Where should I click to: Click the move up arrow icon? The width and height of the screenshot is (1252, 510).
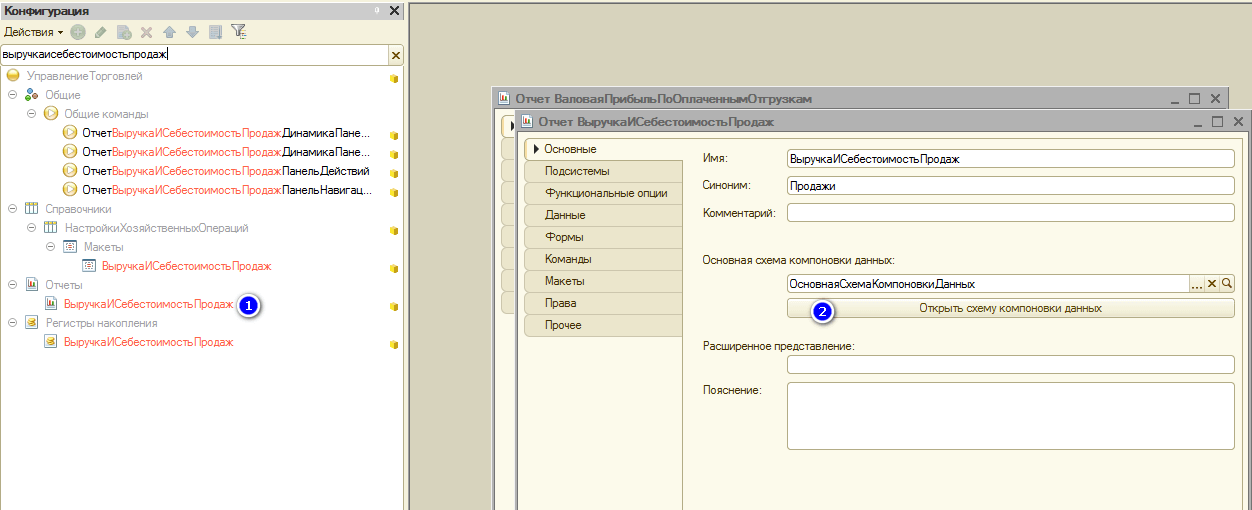(x=170, y=32)
